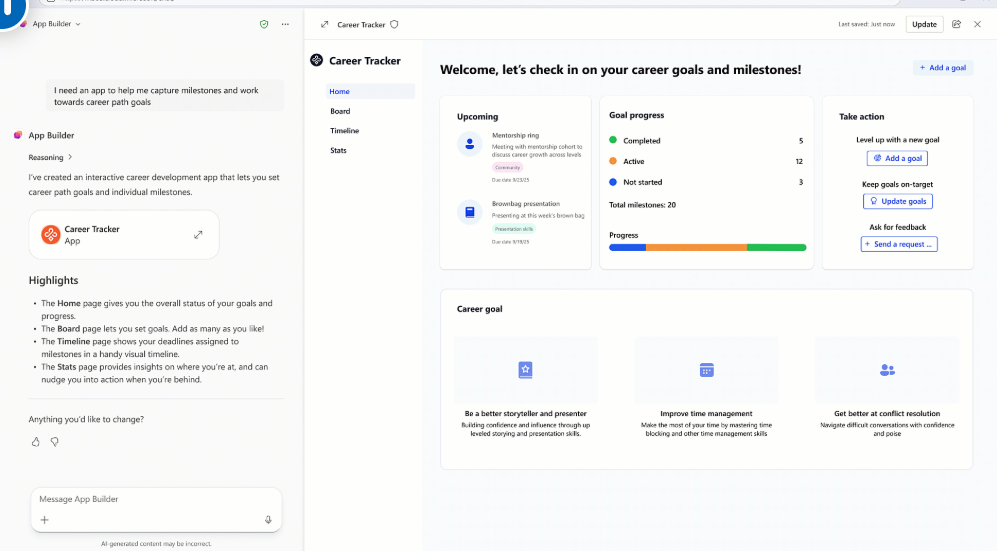
Task: Click the storyteller and presenter goal icon
Action: 525,370
